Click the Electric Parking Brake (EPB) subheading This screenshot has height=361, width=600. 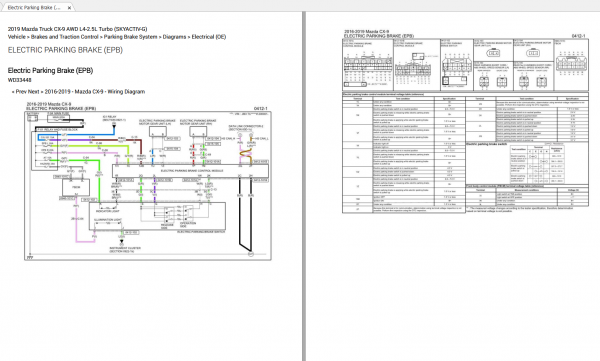click(50, 70)
